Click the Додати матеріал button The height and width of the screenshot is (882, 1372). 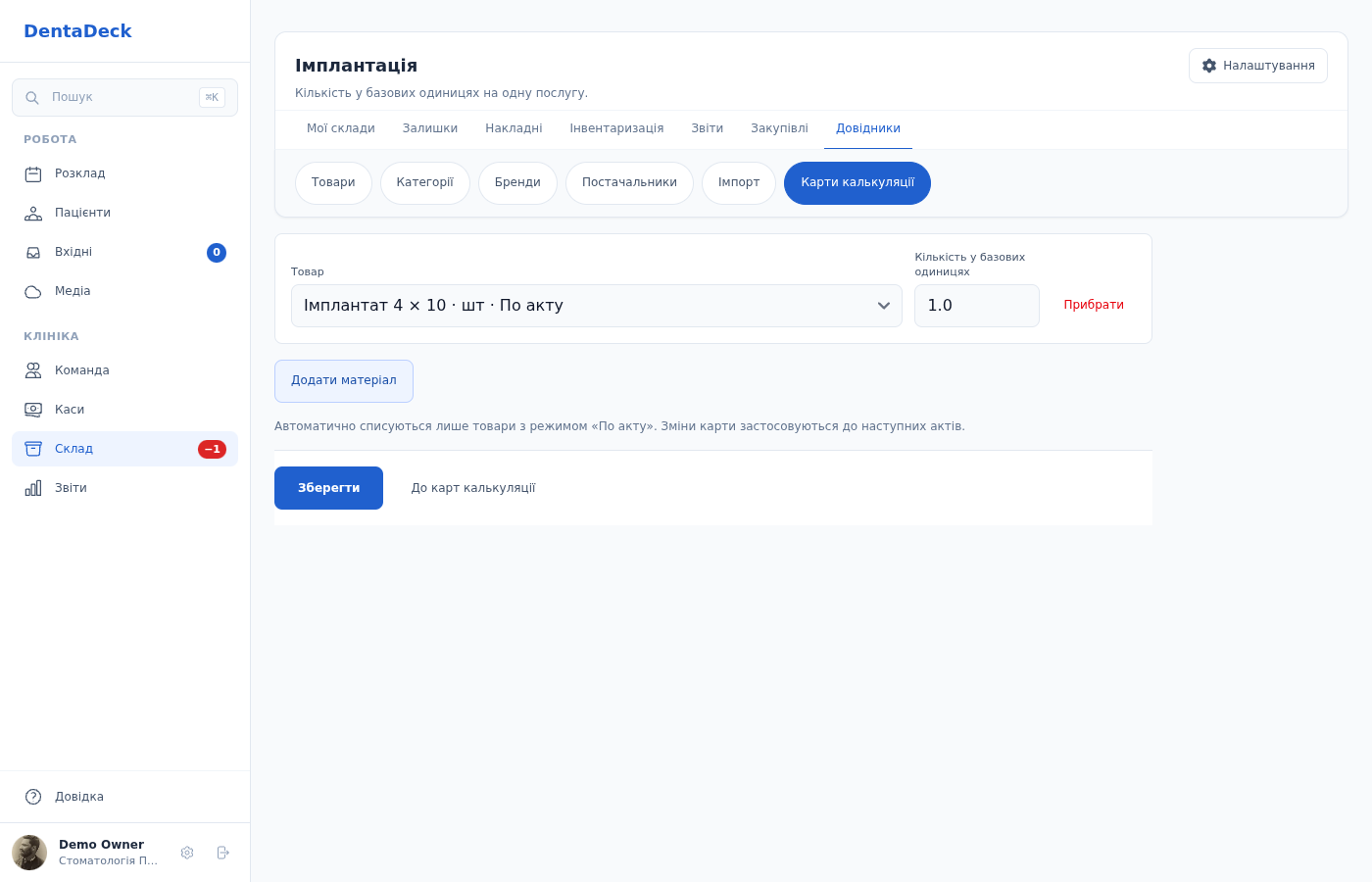344,381
